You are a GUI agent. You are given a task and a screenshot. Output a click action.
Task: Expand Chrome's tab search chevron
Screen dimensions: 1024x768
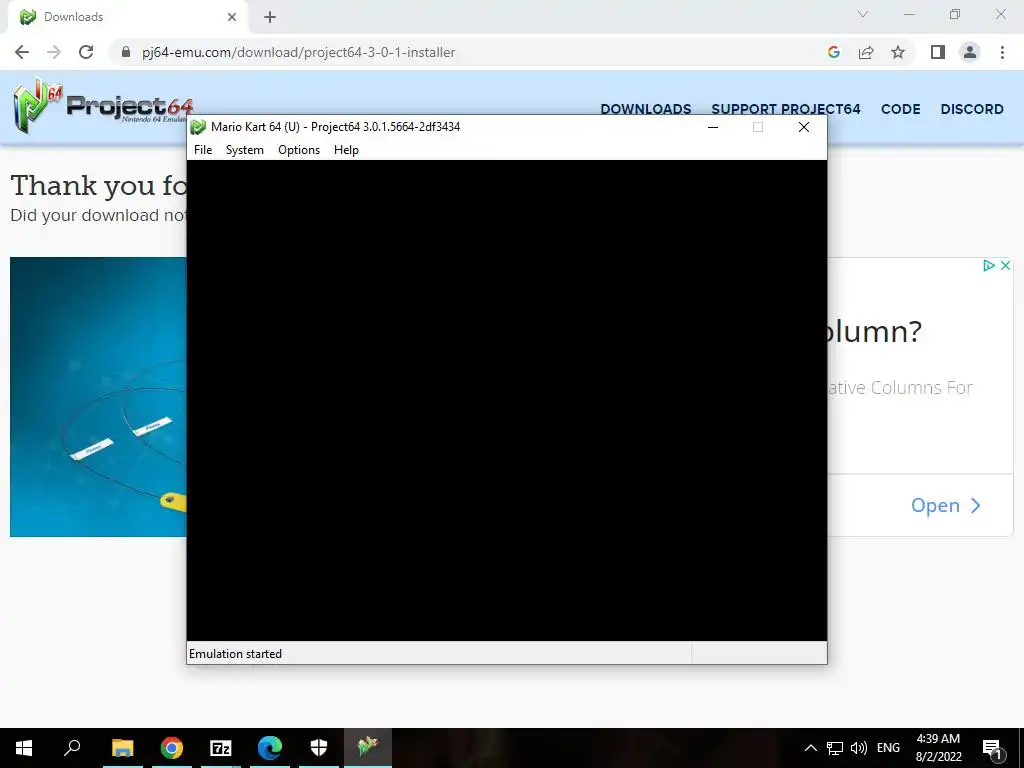pyautogui.click(x=863, y=14)
